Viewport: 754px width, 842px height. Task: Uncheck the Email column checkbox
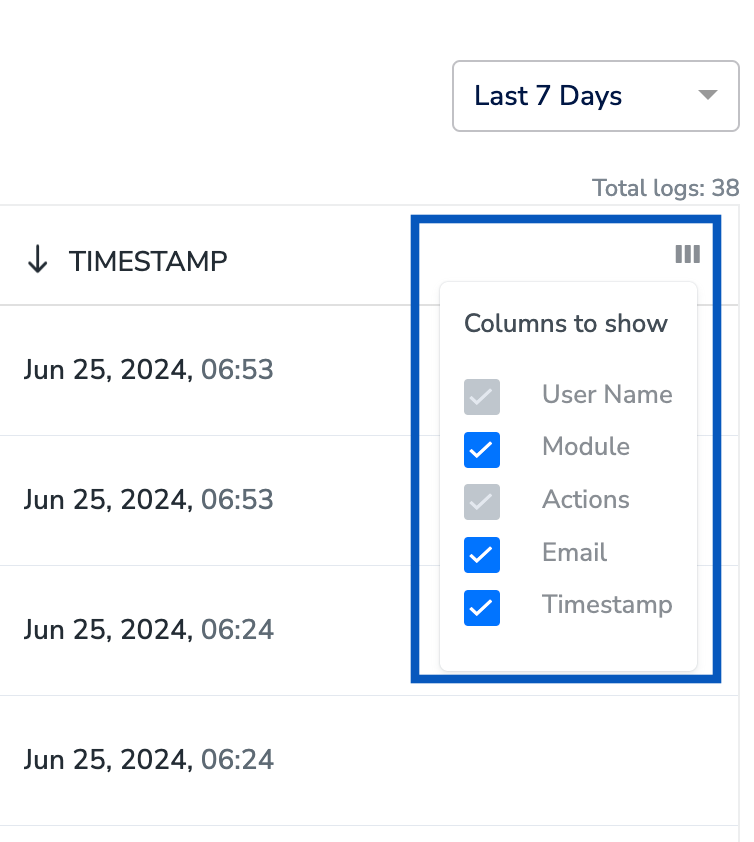coord(482,555)
